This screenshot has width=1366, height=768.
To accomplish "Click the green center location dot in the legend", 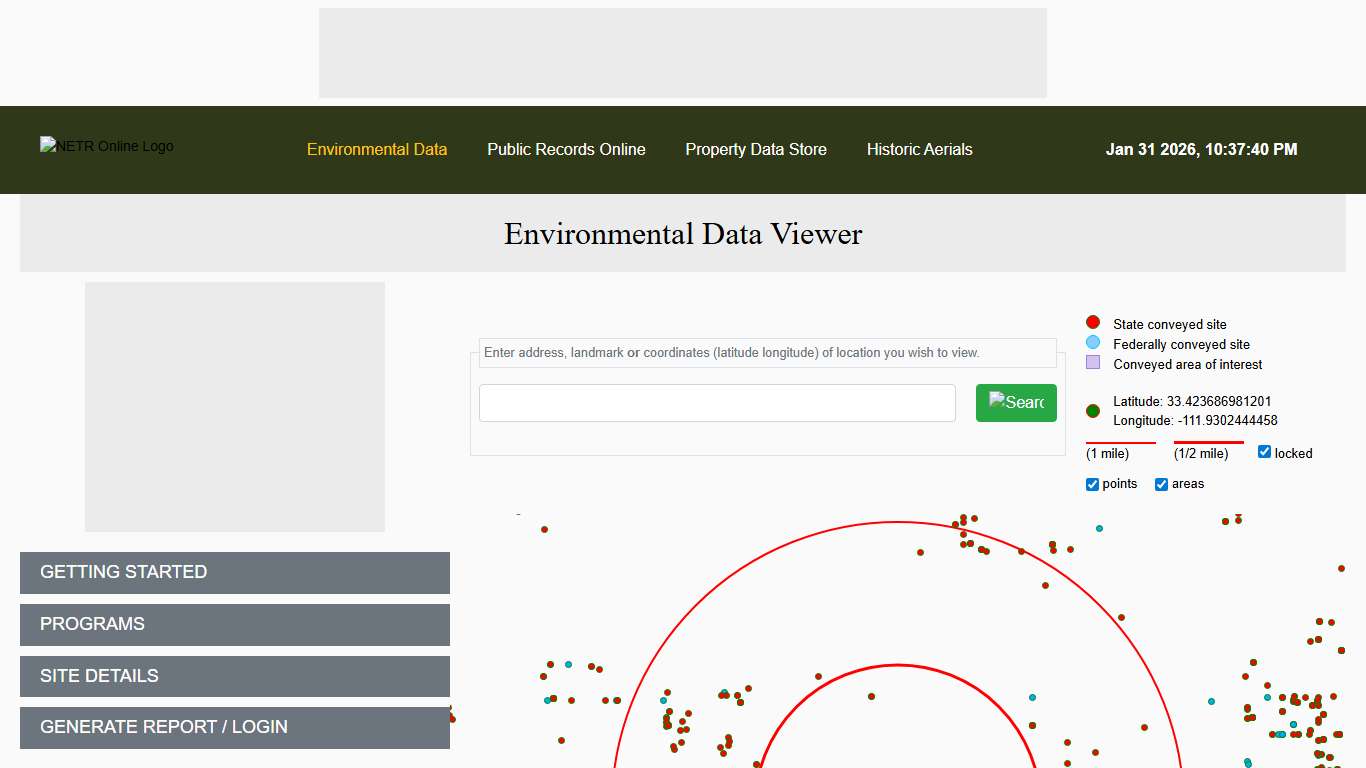I will (x=1092, y=410).
